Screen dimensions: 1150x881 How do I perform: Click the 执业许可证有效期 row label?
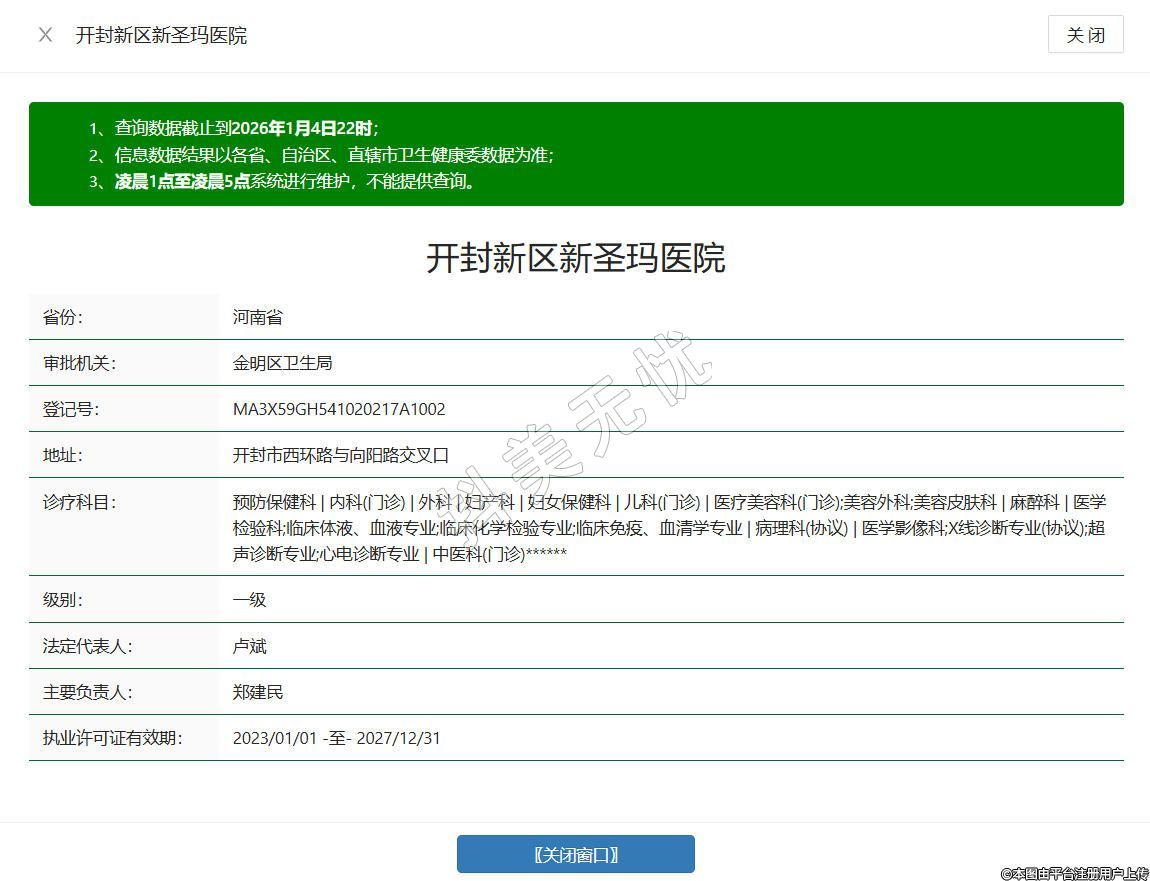112,738
